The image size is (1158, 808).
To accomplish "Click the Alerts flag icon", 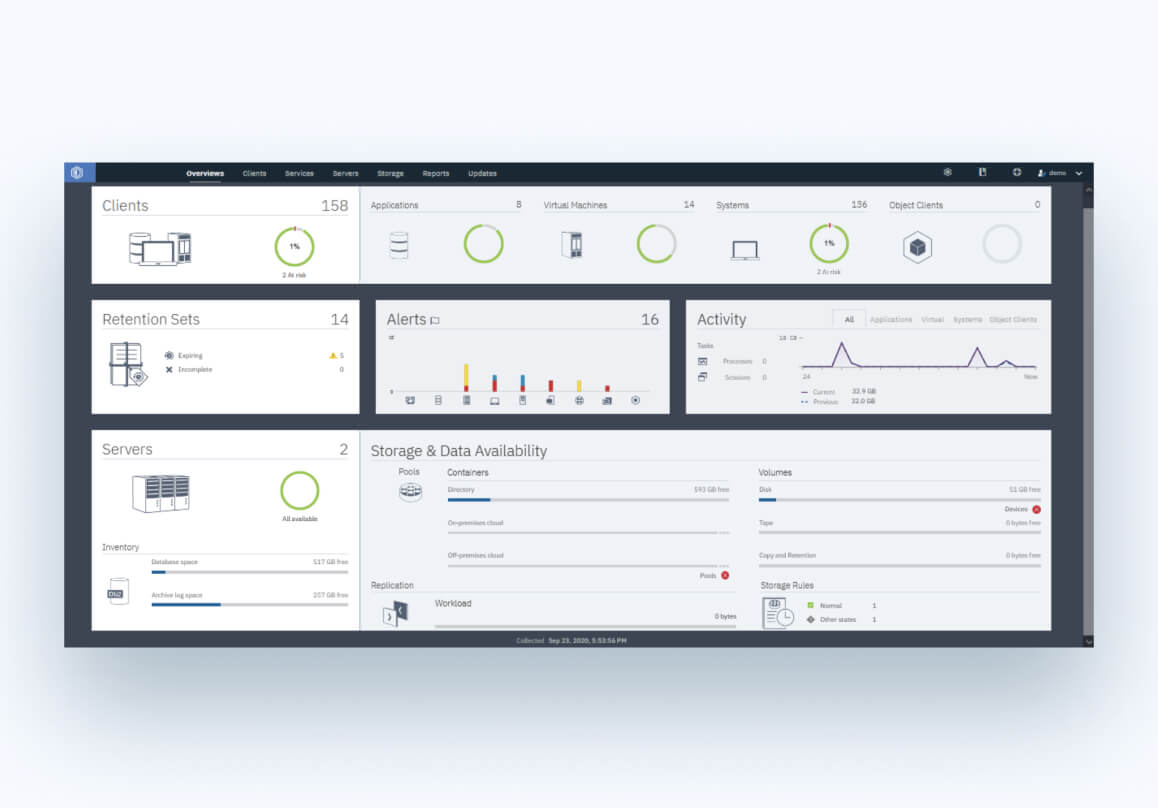I will pos(435,321).
